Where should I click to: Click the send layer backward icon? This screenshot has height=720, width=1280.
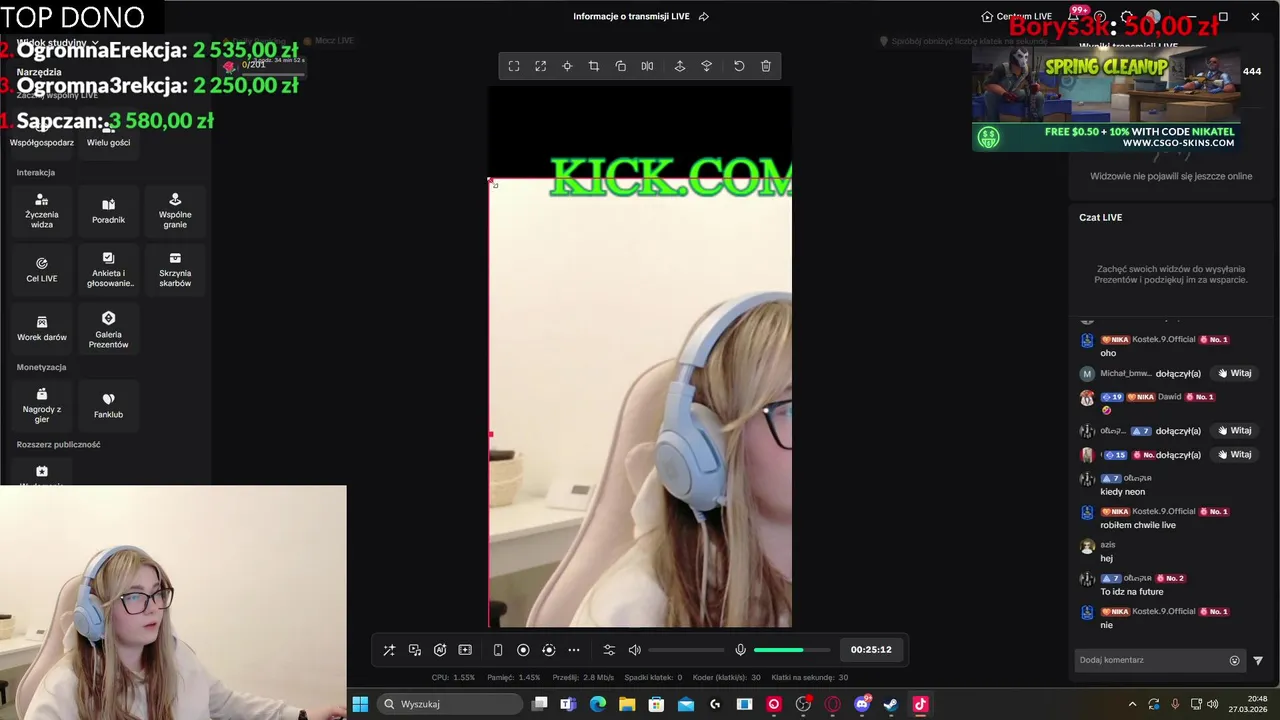click(x=706, y=66)
